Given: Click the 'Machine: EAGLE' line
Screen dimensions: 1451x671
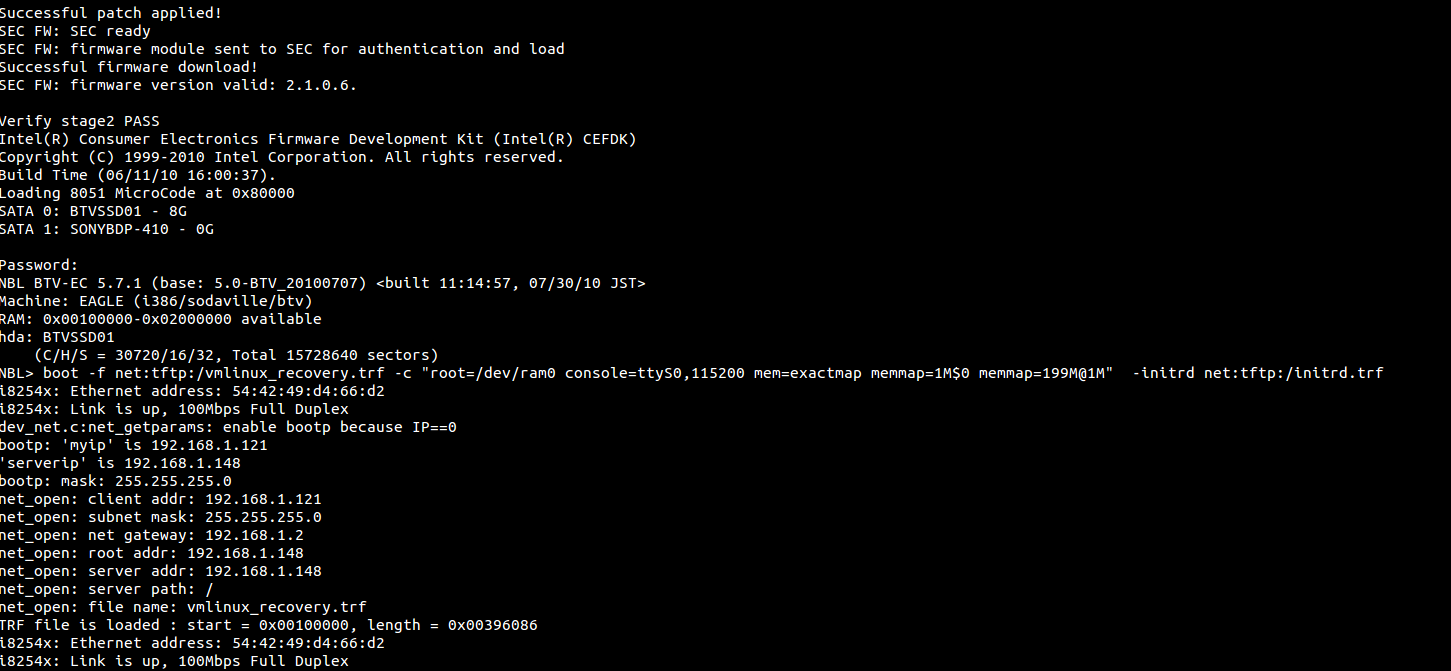Looking at the screenshot, I should [156, 301].
